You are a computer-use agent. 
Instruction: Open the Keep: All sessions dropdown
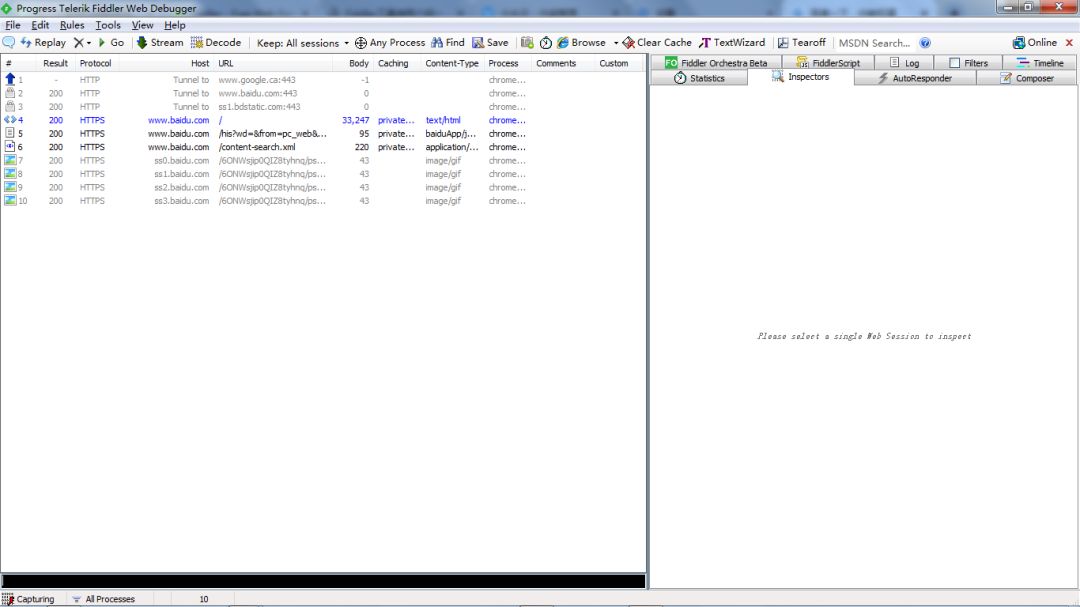tap(302, 43)
